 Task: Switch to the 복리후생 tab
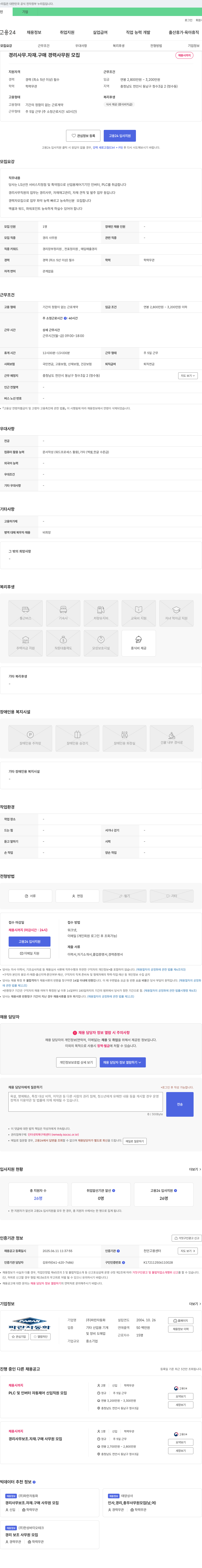point(119,46)
